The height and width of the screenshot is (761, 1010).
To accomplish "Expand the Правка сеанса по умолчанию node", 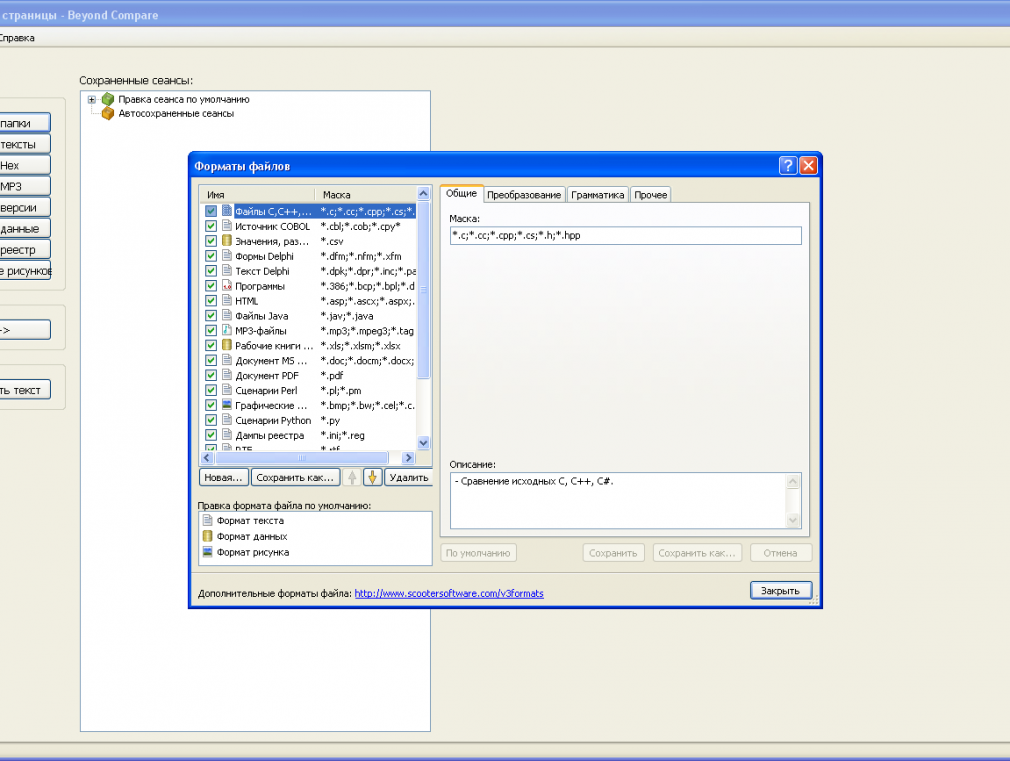I will (91, 99).
